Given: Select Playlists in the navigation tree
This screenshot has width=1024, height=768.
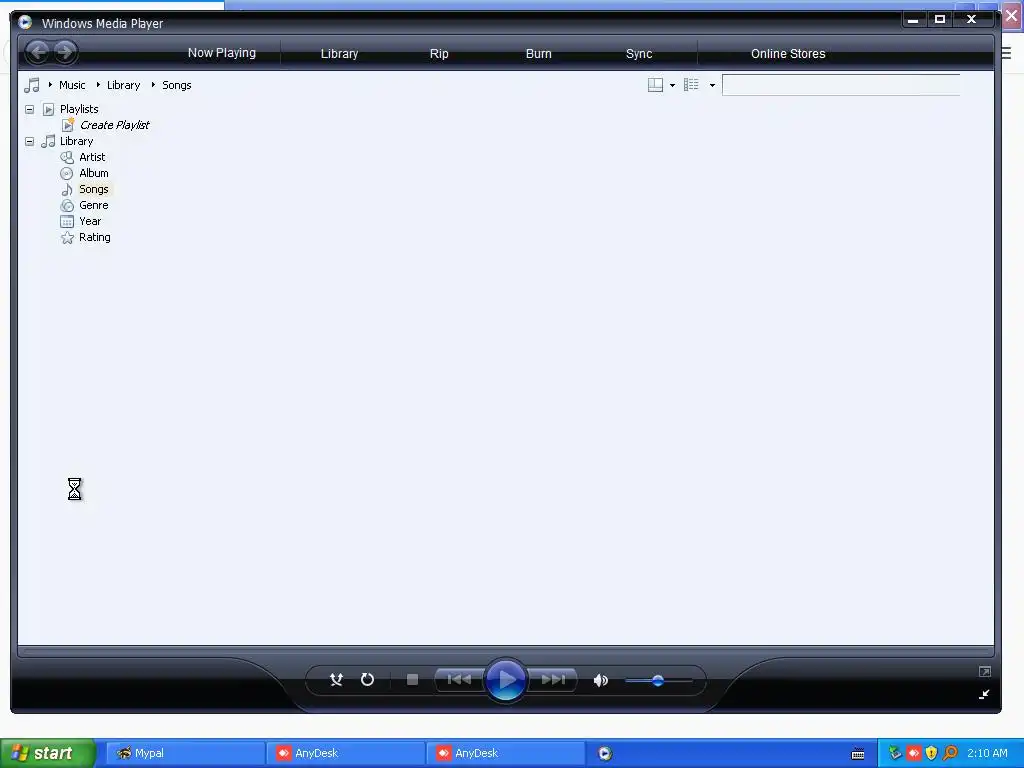Looking at the screenshot, I should click(79, 109).
